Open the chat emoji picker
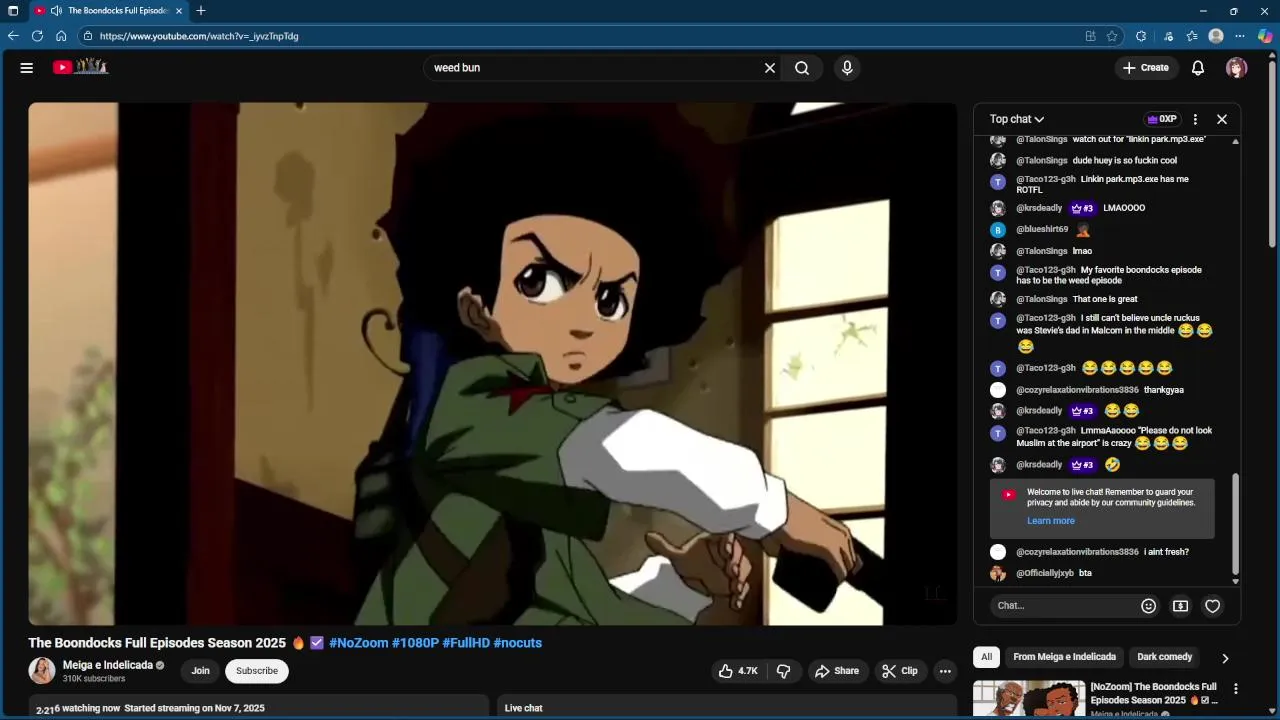This screenshot has width=1280, height=720. point(1149,606)
